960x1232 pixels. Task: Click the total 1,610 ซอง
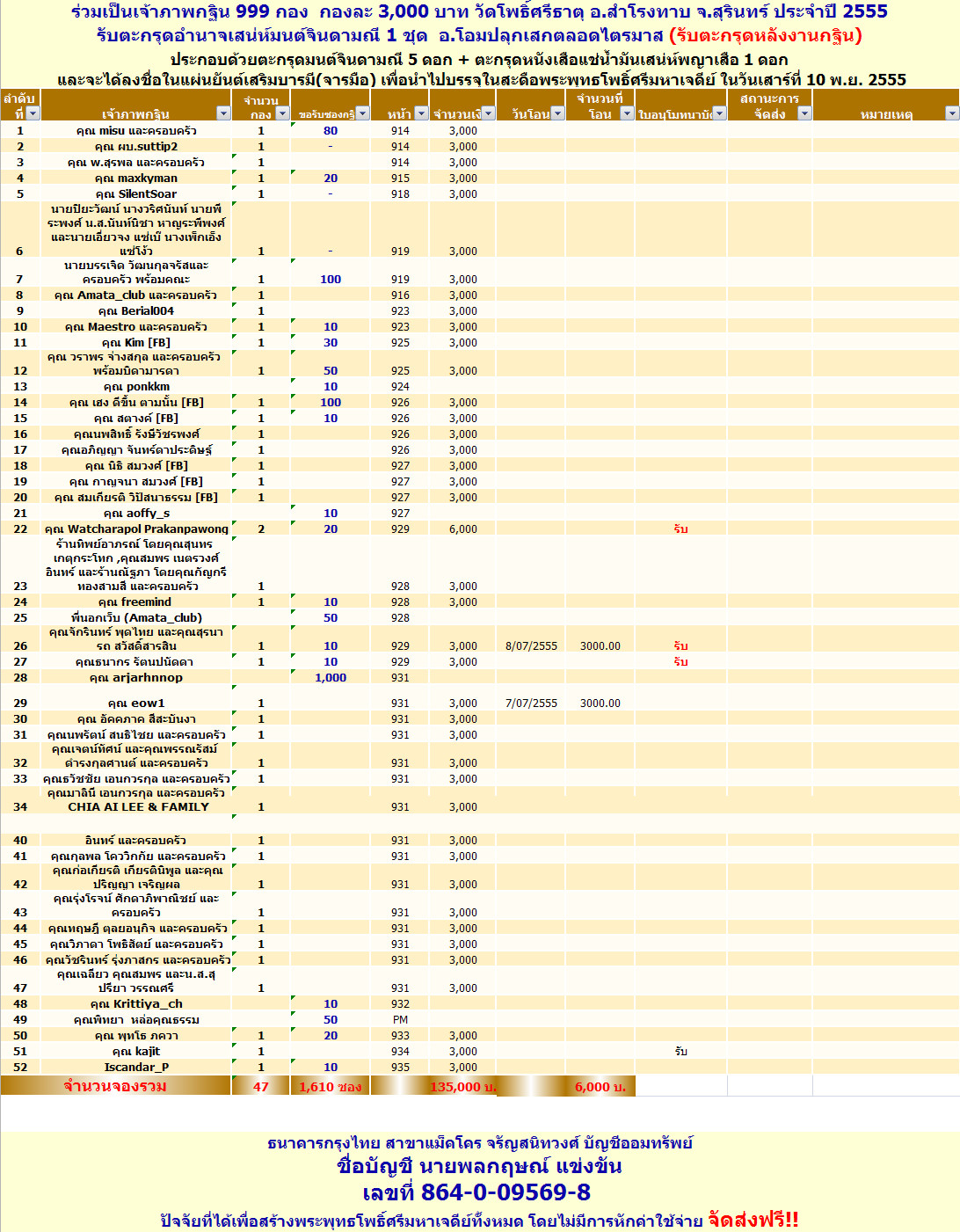tap(331, 1087)
